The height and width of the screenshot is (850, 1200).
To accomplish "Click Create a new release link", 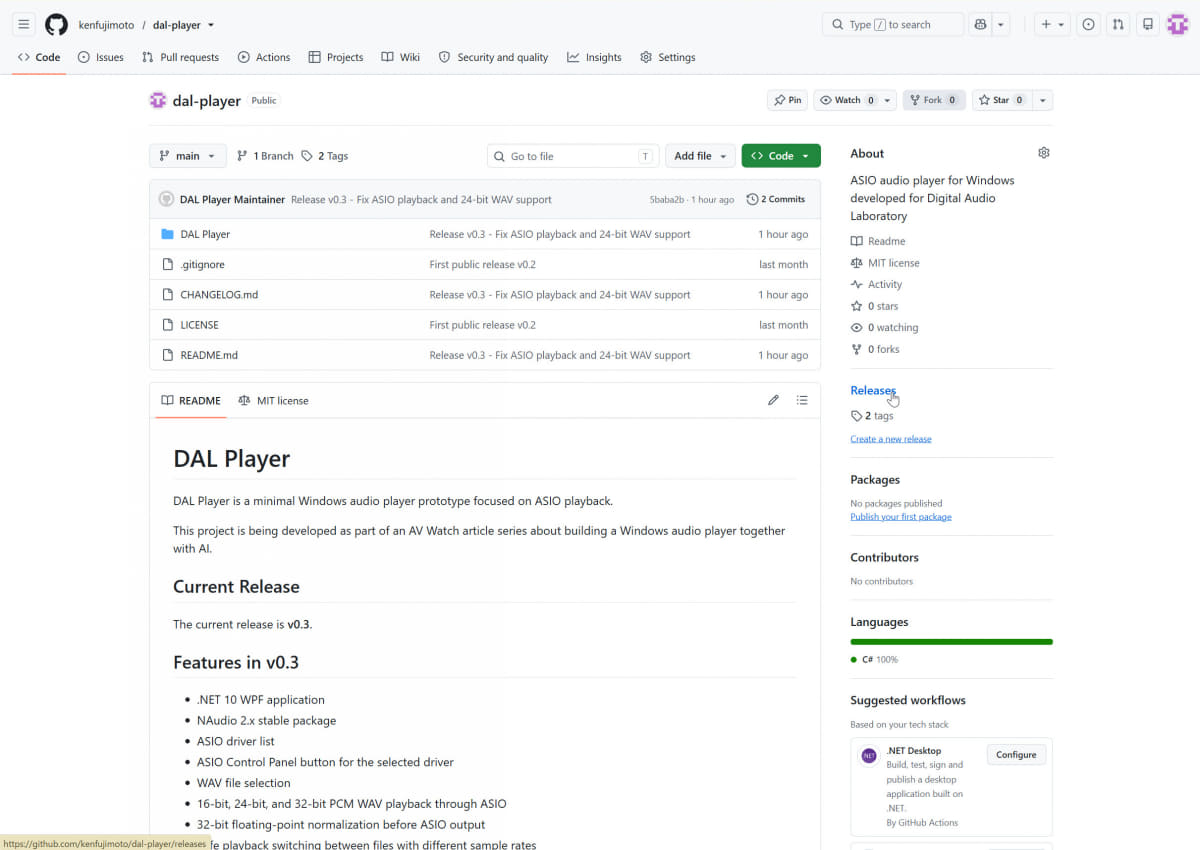I will (x=891, y=439).
